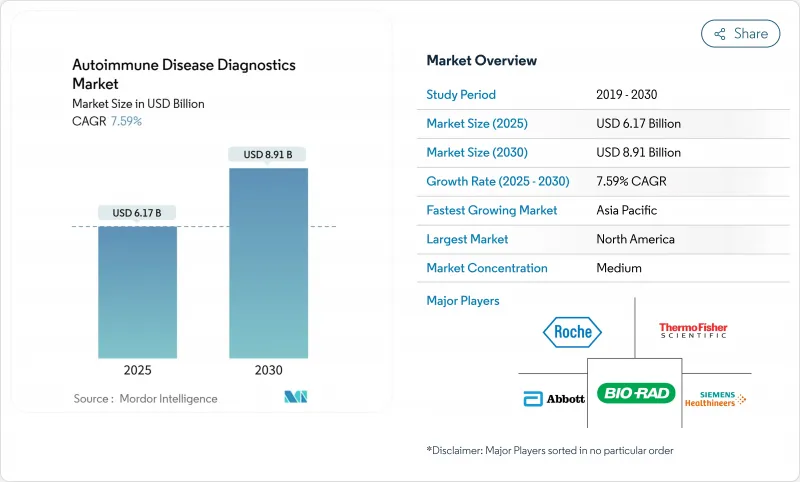Click the Siemens Healthineers logo
The width and height of the screenshot is (800, 482).
[x=715, y=397]
